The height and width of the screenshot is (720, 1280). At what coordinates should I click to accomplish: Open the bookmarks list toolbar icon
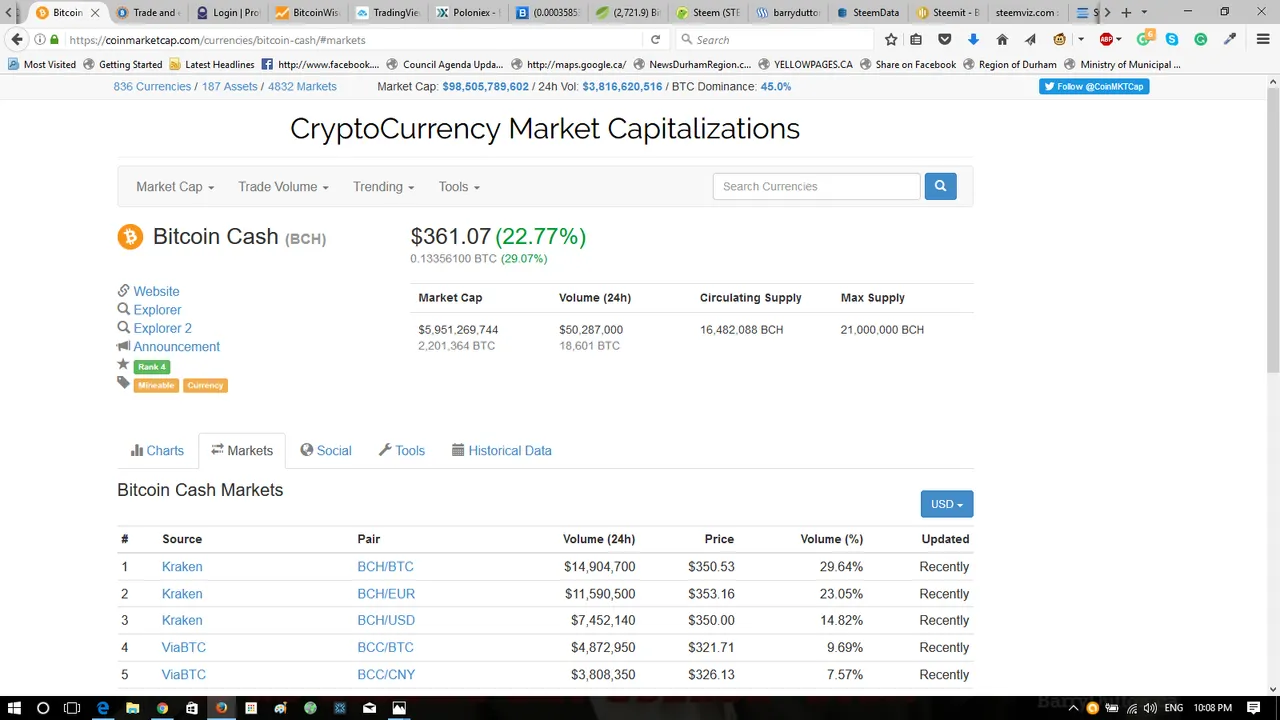coord(917,40)
